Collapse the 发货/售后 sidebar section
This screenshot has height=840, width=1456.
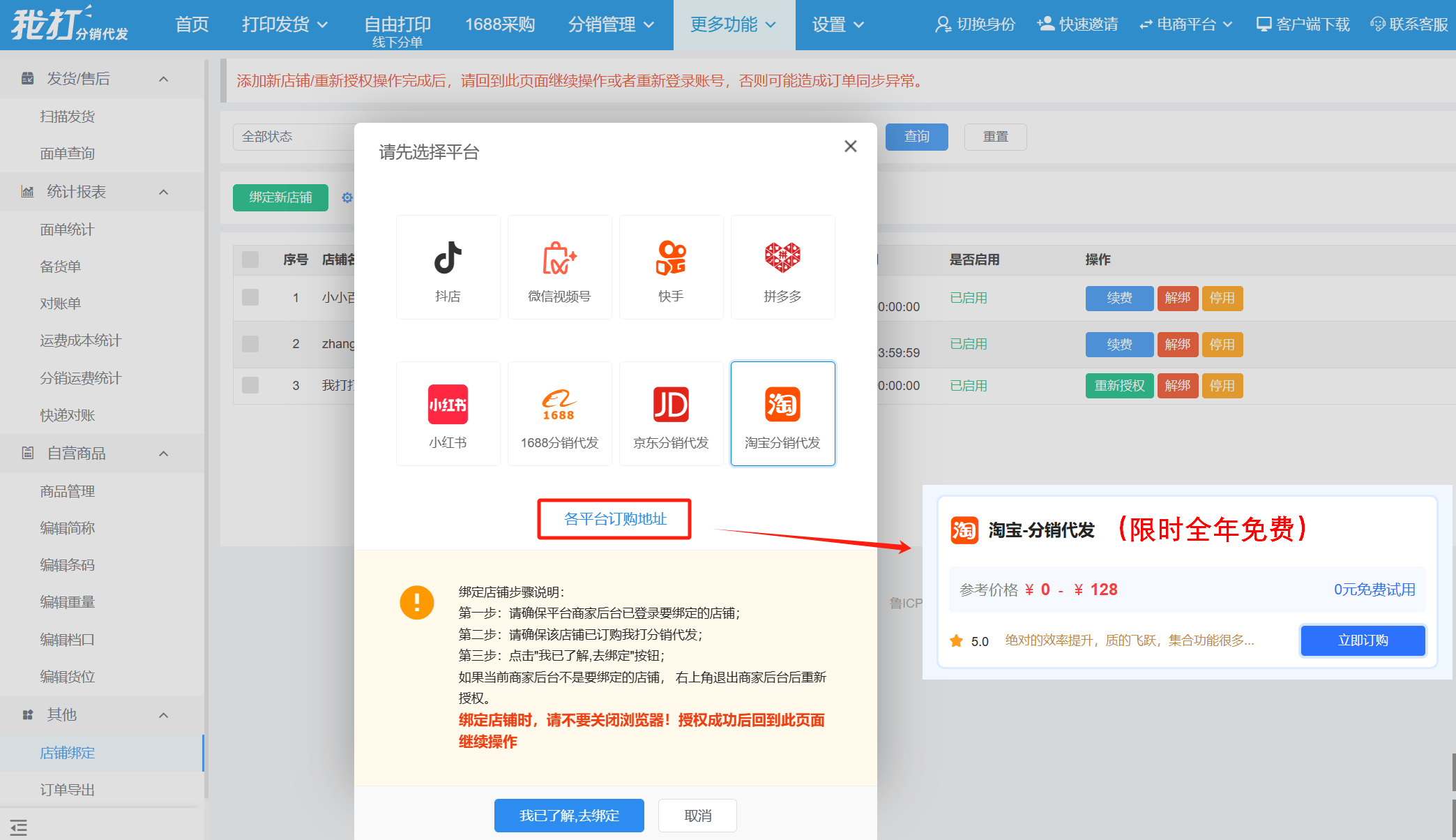click(164, 79)
